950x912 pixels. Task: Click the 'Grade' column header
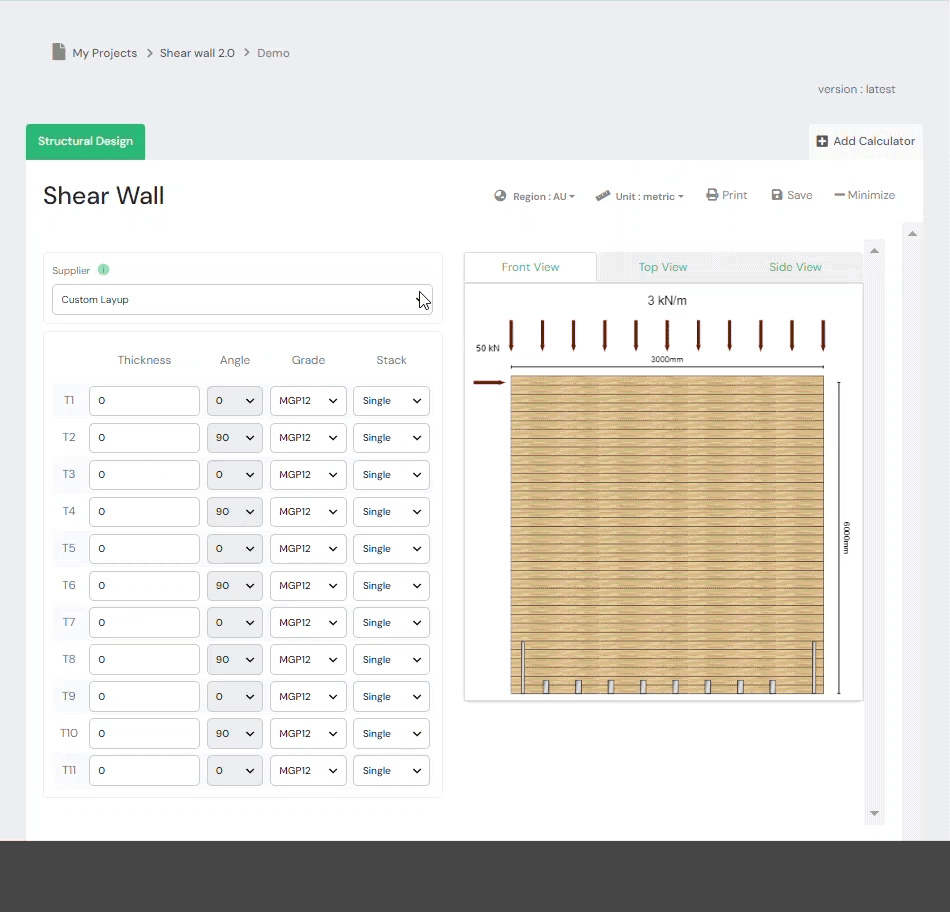(308, 360)
